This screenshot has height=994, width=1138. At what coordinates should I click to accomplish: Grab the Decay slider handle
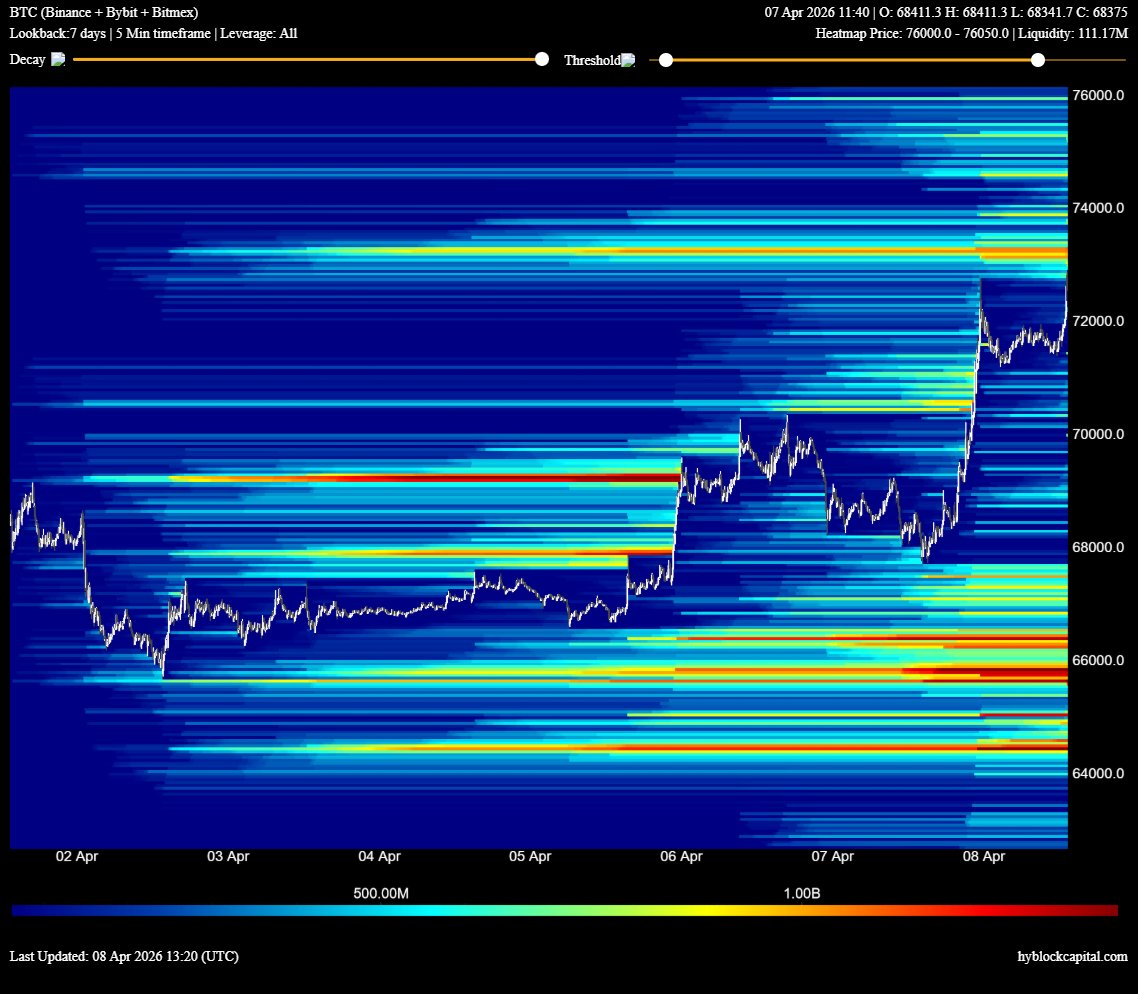(x=541, y=59)
